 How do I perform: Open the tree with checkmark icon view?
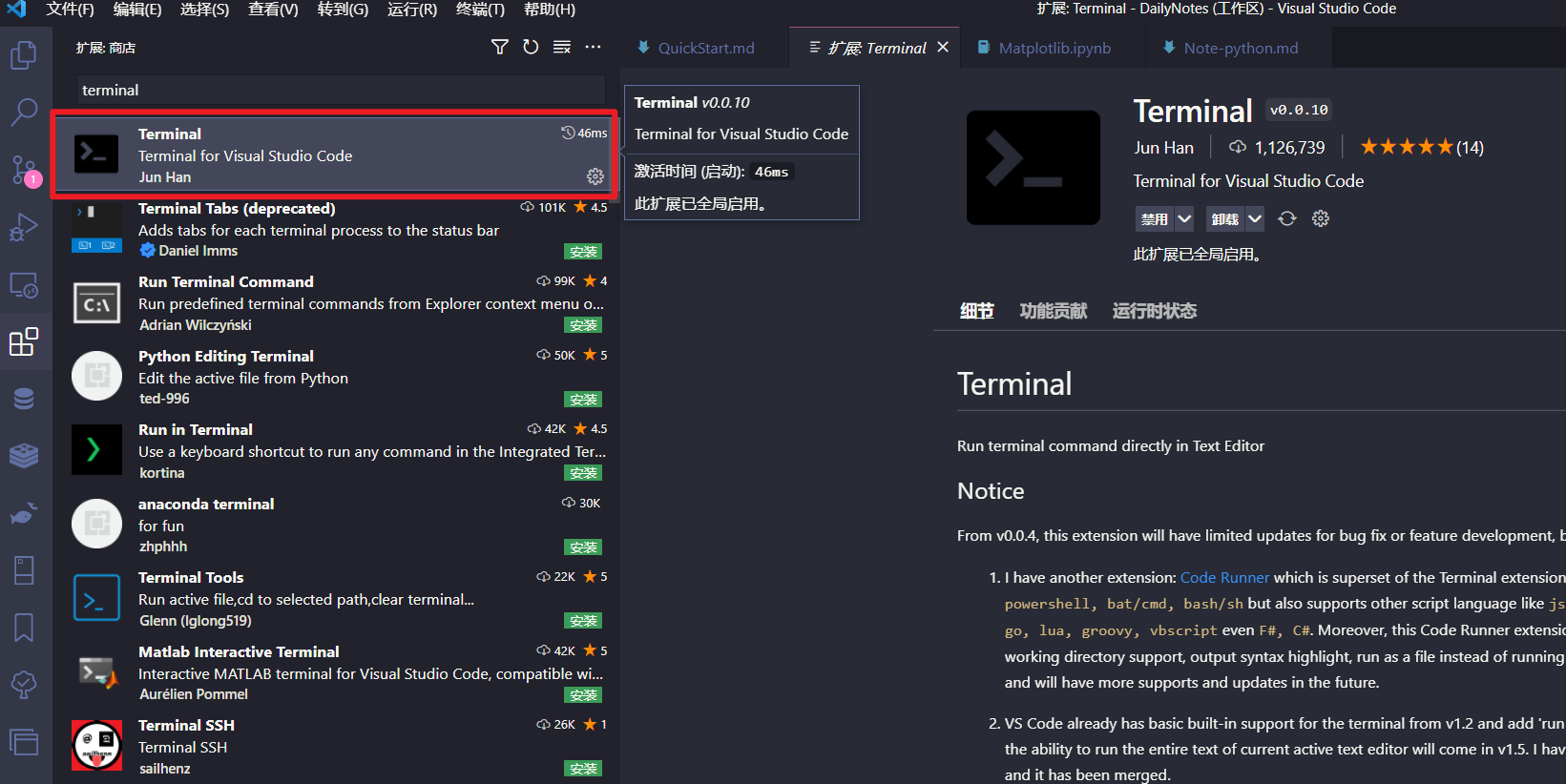pos(24,684)
